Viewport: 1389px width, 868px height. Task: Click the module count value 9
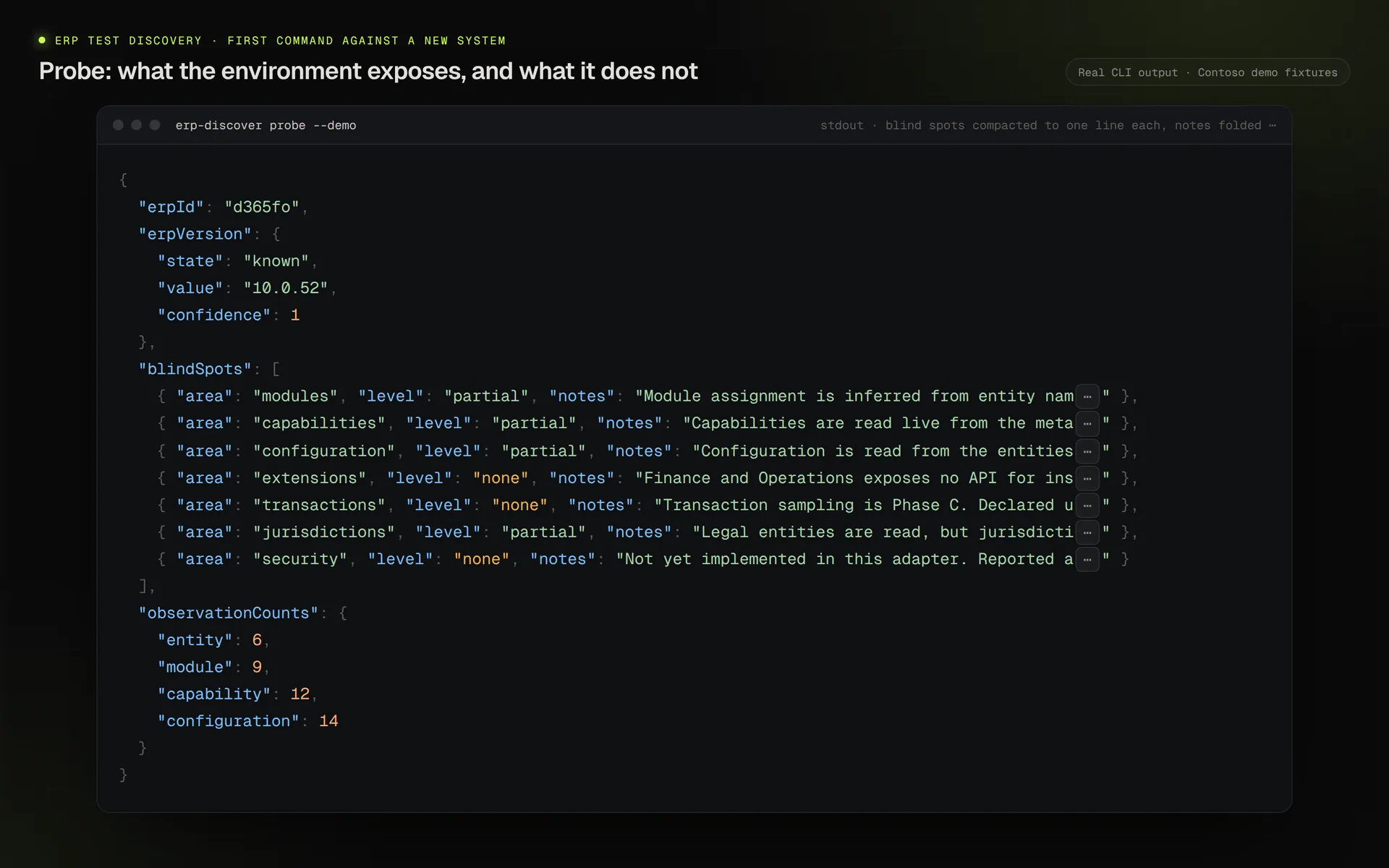[x=257, y=667]
